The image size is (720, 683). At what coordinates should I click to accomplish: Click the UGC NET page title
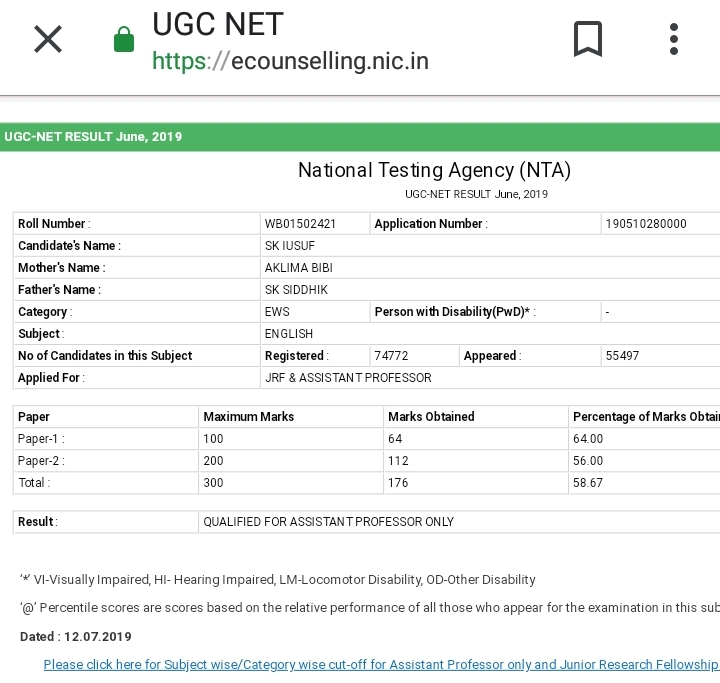click(x=218, y=24)
